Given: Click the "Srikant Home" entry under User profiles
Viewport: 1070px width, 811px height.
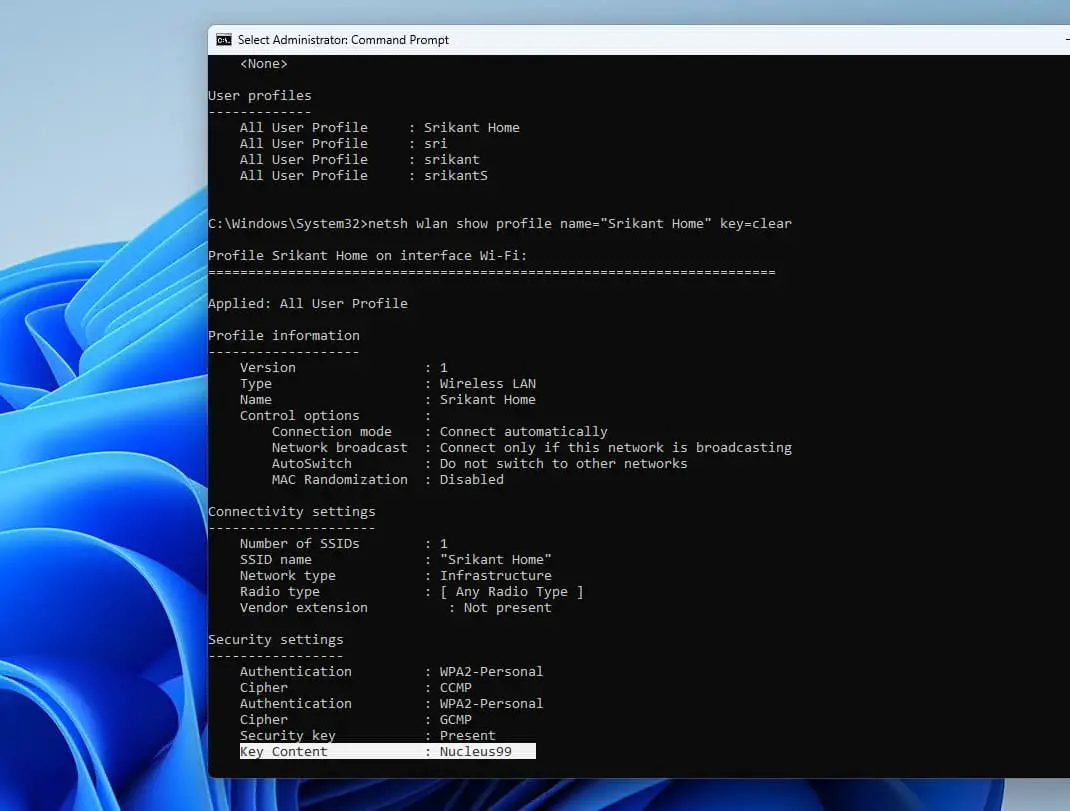Looking at the screenshot, I should [471, 127].
